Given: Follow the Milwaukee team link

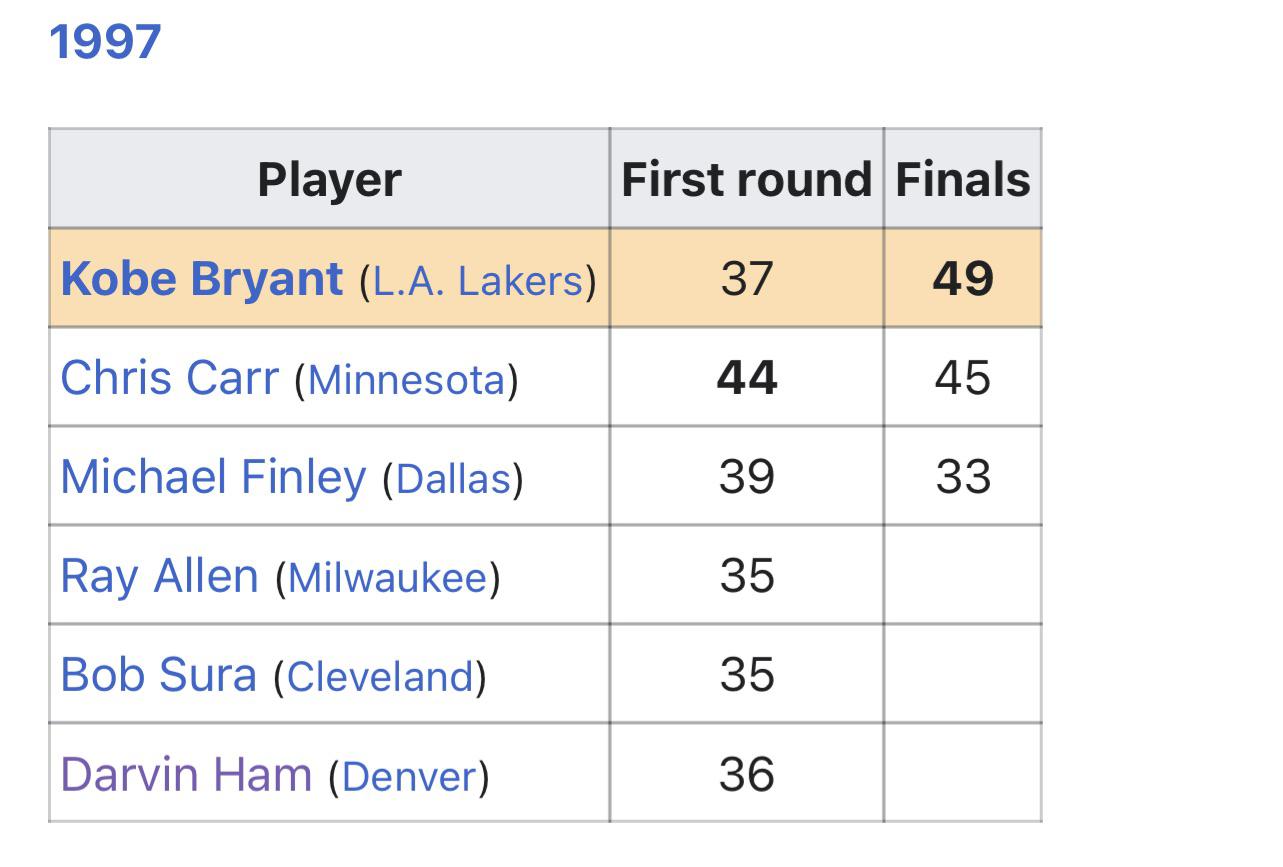Looking at the screenshot, I should pos(388,578).
